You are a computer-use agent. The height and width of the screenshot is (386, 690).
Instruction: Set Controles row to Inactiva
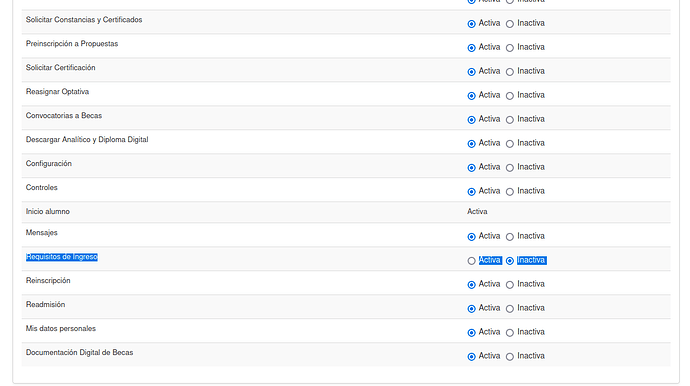tap(510, 191)
